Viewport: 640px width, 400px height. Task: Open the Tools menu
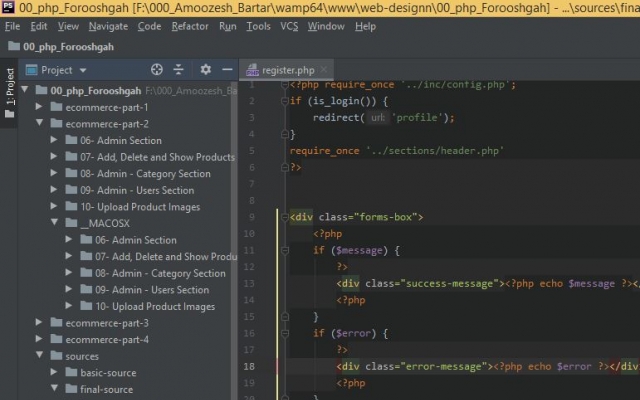tap(258, 27)
